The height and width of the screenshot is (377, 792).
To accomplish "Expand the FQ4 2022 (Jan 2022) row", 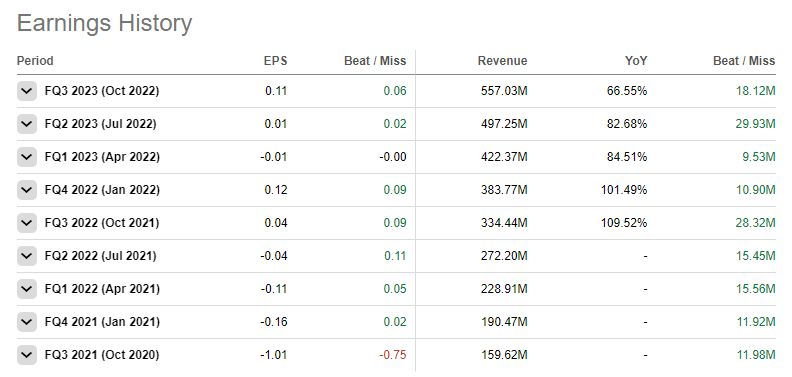I will [x=27, y=190].
